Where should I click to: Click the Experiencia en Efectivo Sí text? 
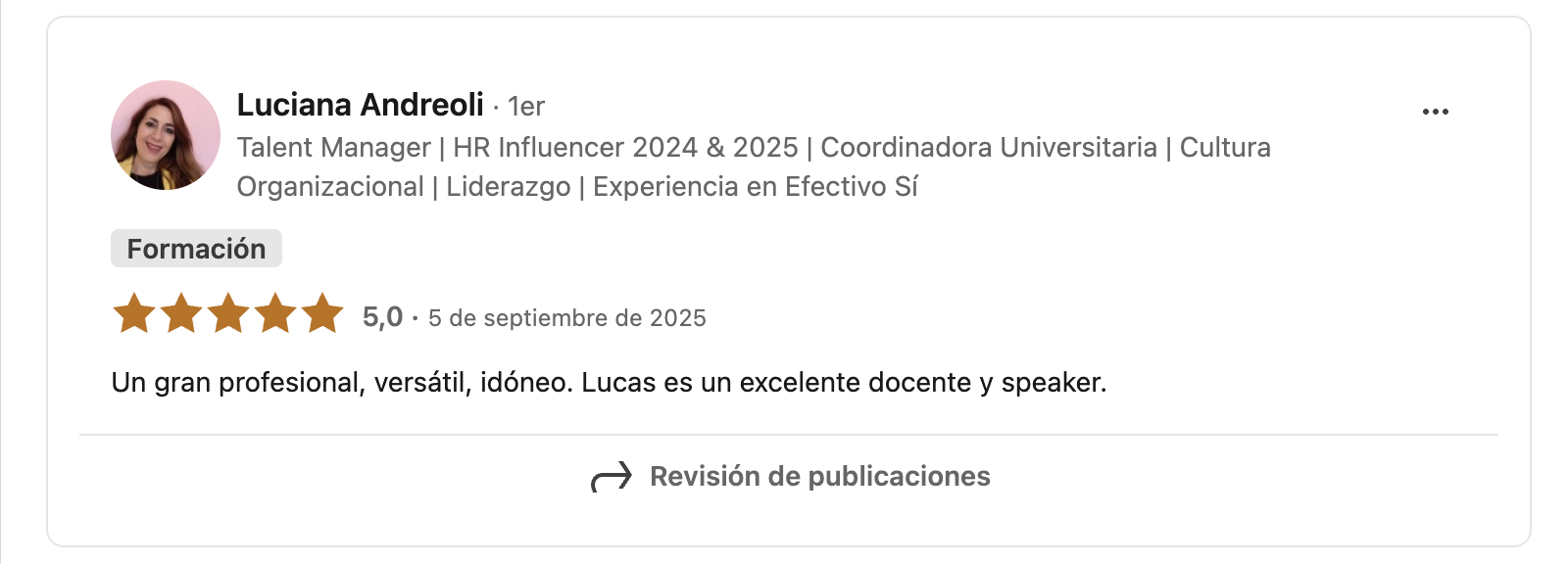tap(755, 187)
